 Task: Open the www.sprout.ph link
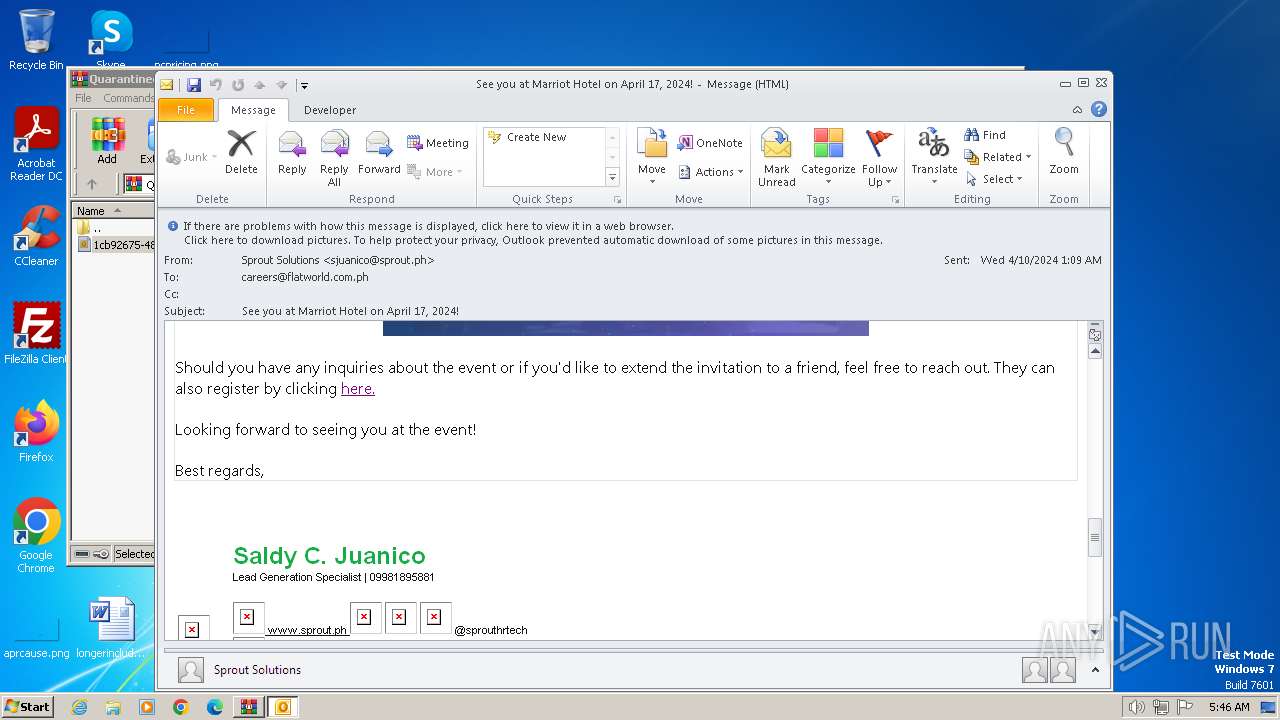pos(307,630)
